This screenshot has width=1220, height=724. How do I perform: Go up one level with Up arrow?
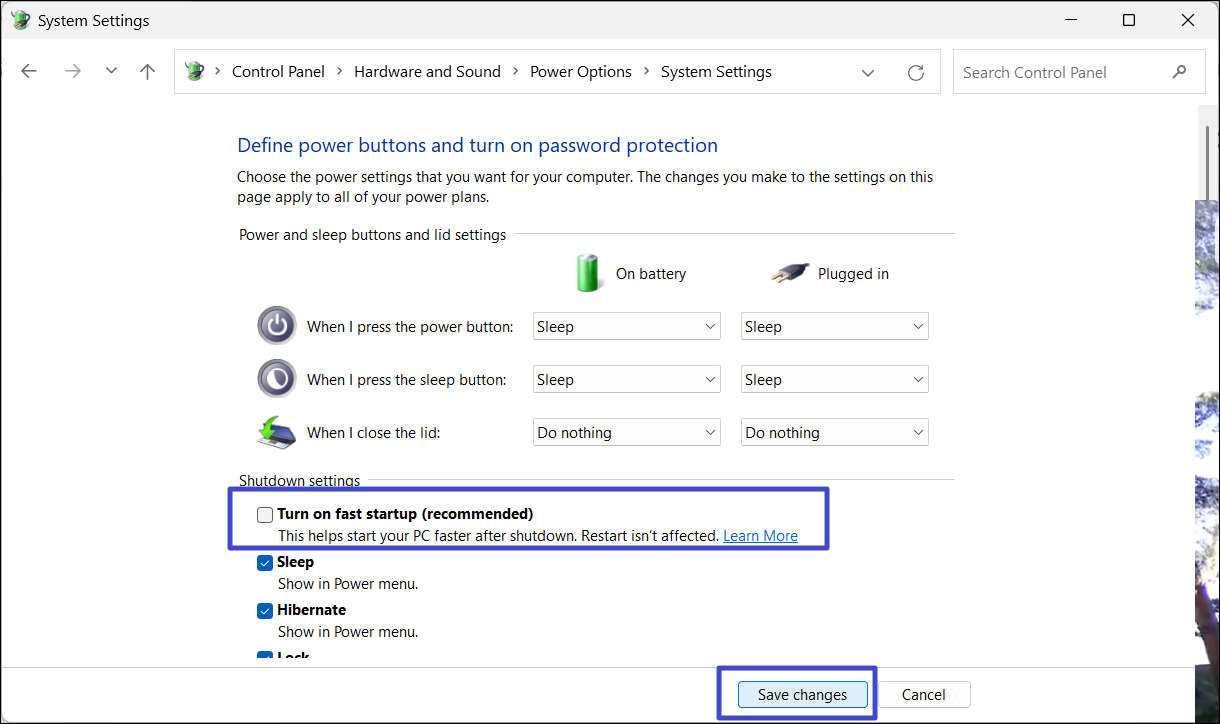[x=148, y=72]
